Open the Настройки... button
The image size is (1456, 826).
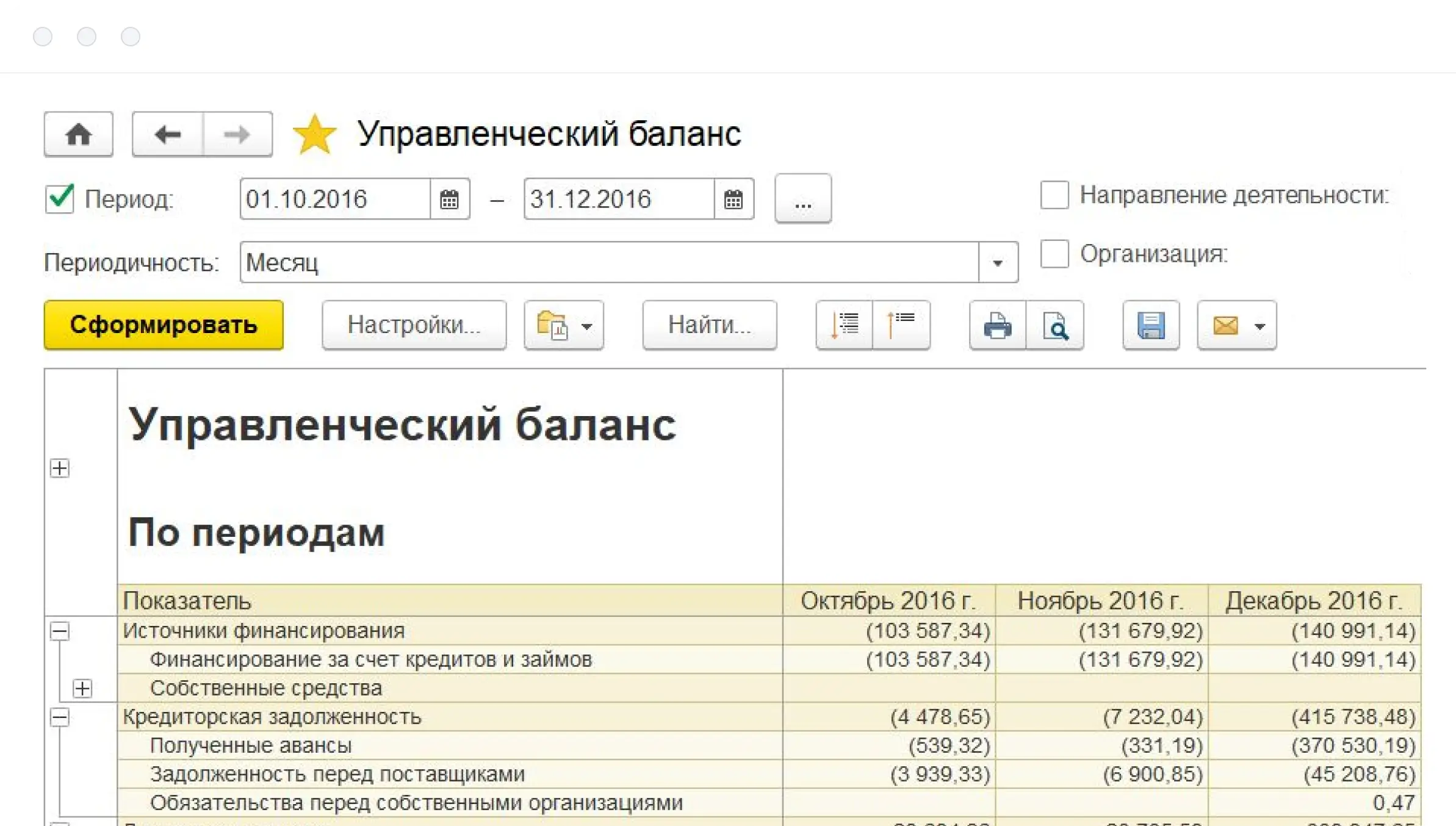414,325
